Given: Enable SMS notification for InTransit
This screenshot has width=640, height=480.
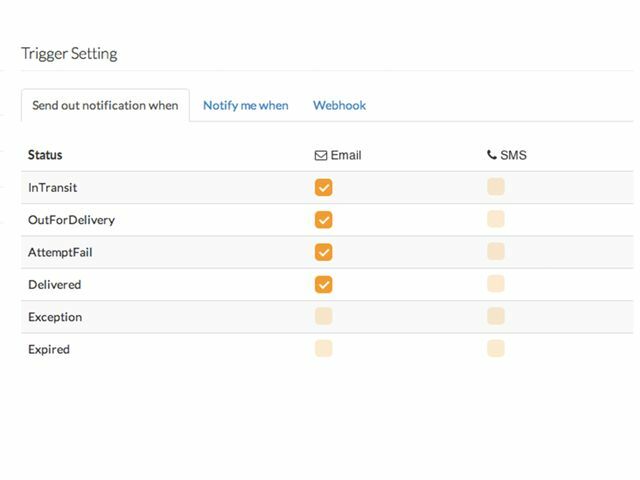Looking at the screenshot, I should (x=495, y=187).
